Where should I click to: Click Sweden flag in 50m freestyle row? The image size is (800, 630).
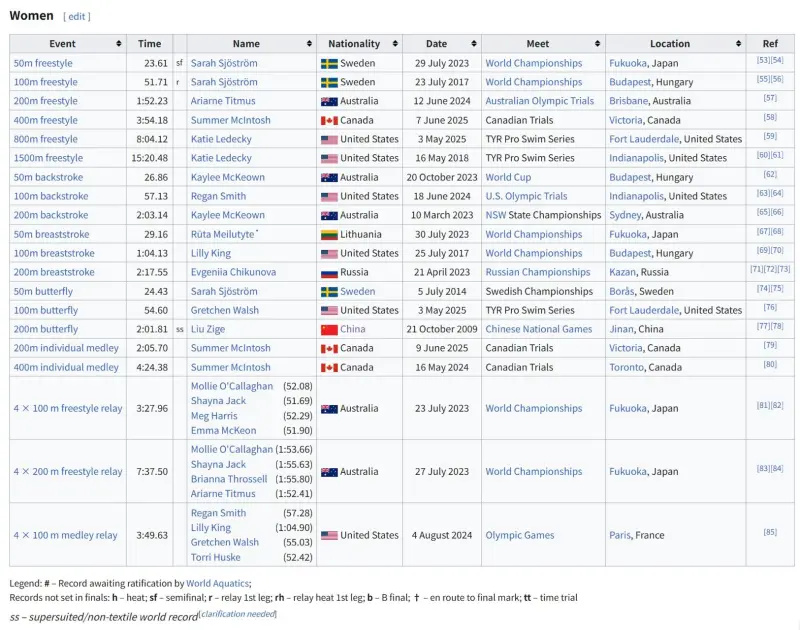pyautogui.click(x=329, y=64)
